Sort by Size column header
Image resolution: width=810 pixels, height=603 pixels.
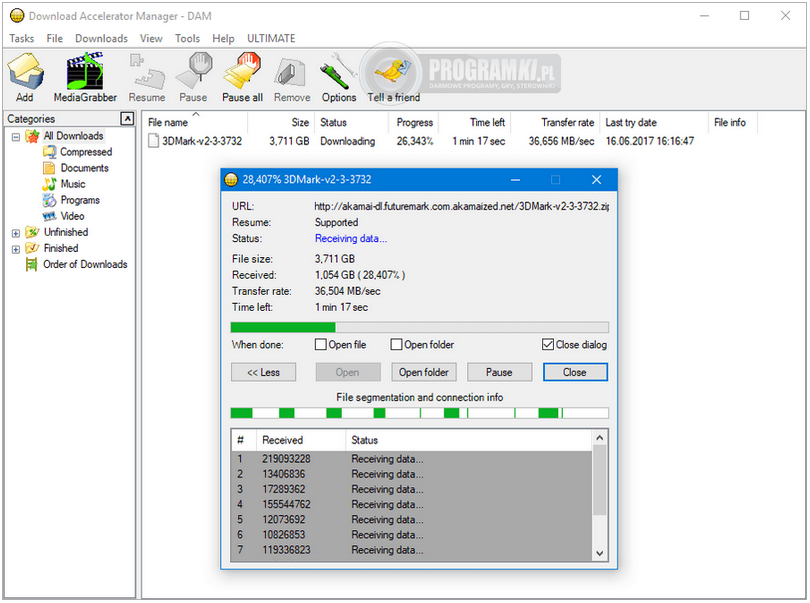coord(281,122)
